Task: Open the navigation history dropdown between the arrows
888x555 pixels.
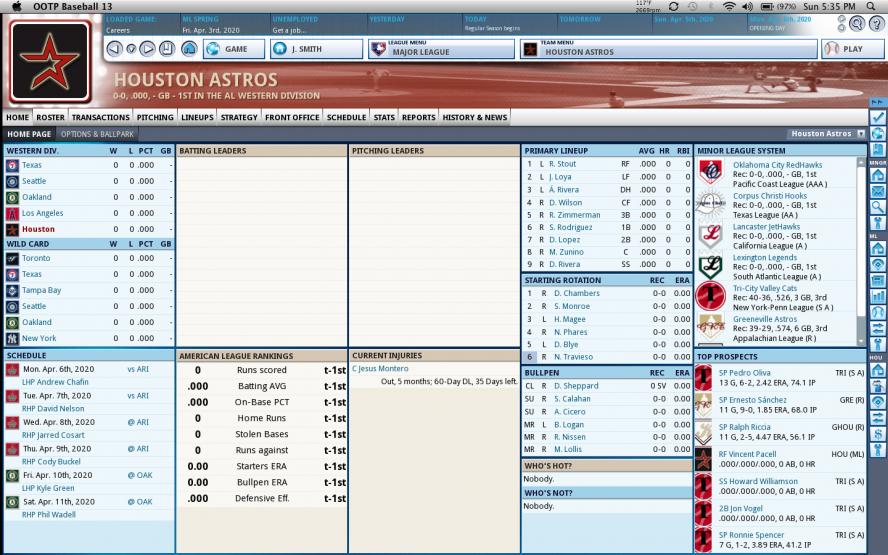Action: 131,49
